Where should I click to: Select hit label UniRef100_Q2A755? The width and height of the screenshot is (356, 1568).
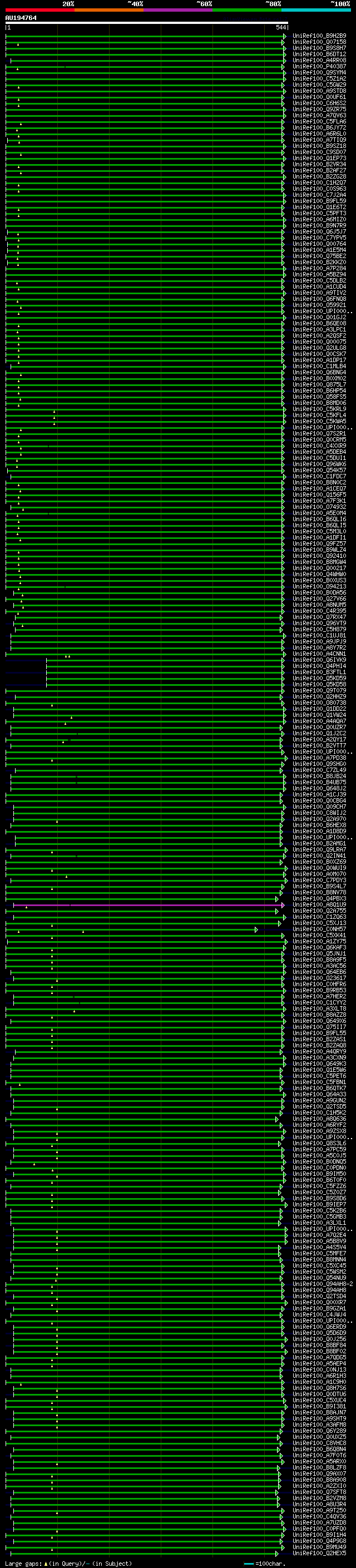319,911
